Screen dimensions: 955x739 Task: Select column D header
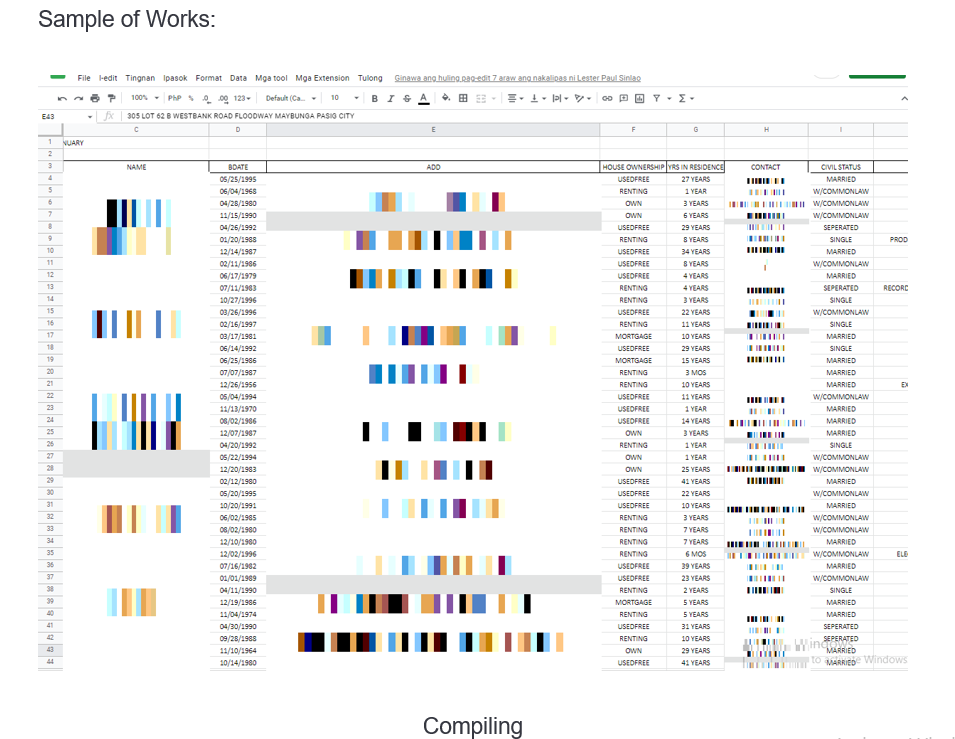coord(238,130)
